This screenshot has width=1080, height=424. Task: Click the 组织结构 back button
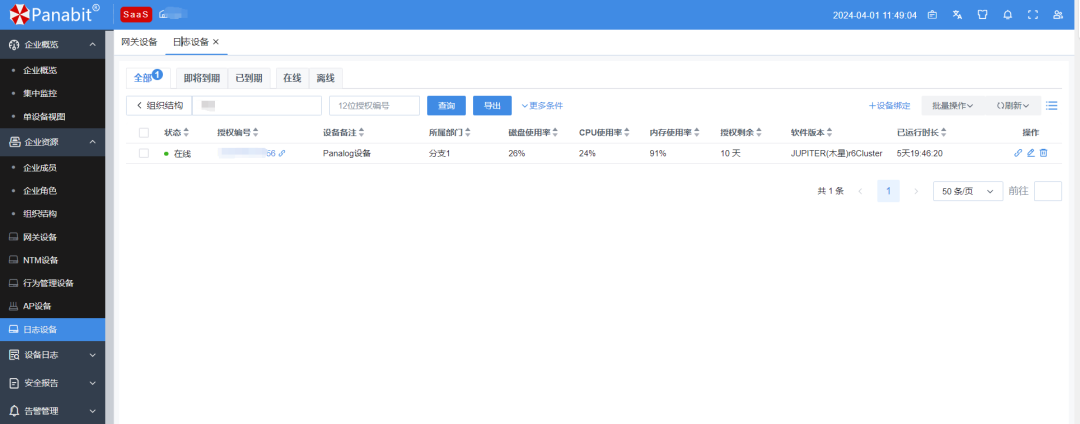click(159, 106)
